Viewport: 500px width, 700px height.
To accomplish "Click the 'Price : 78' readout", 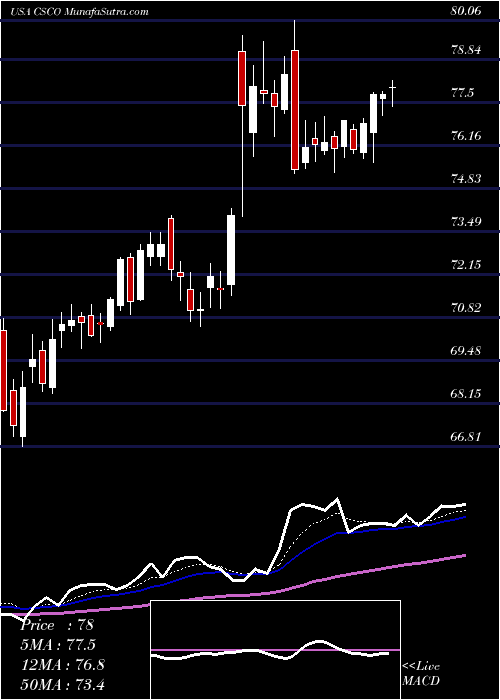I will 58,625.
